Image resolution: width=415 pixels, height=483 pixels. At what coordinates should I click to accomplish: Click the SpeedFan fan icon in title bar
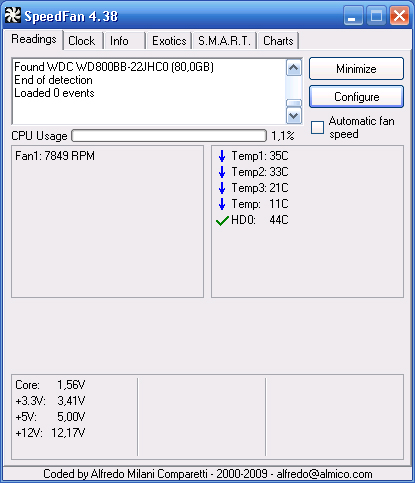13,15
